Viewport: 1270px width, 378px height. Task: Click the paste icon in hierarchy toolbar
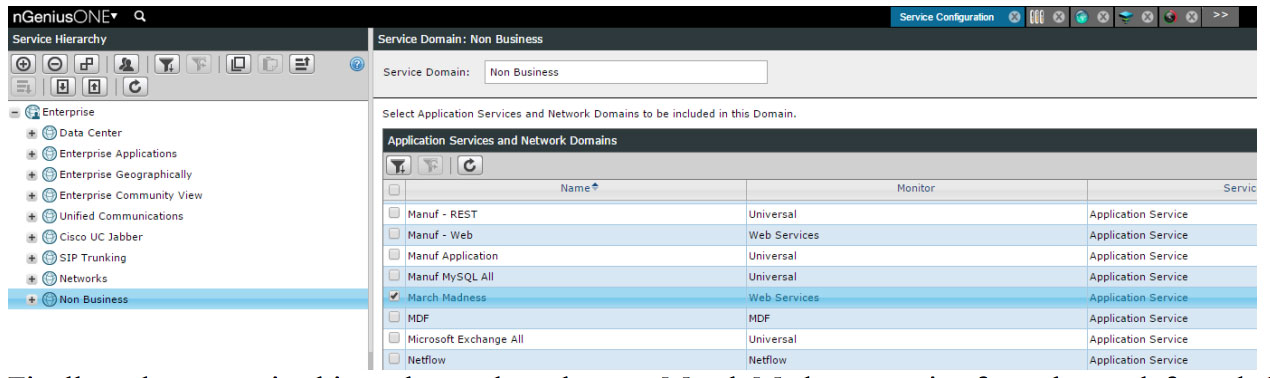(269, 64)
